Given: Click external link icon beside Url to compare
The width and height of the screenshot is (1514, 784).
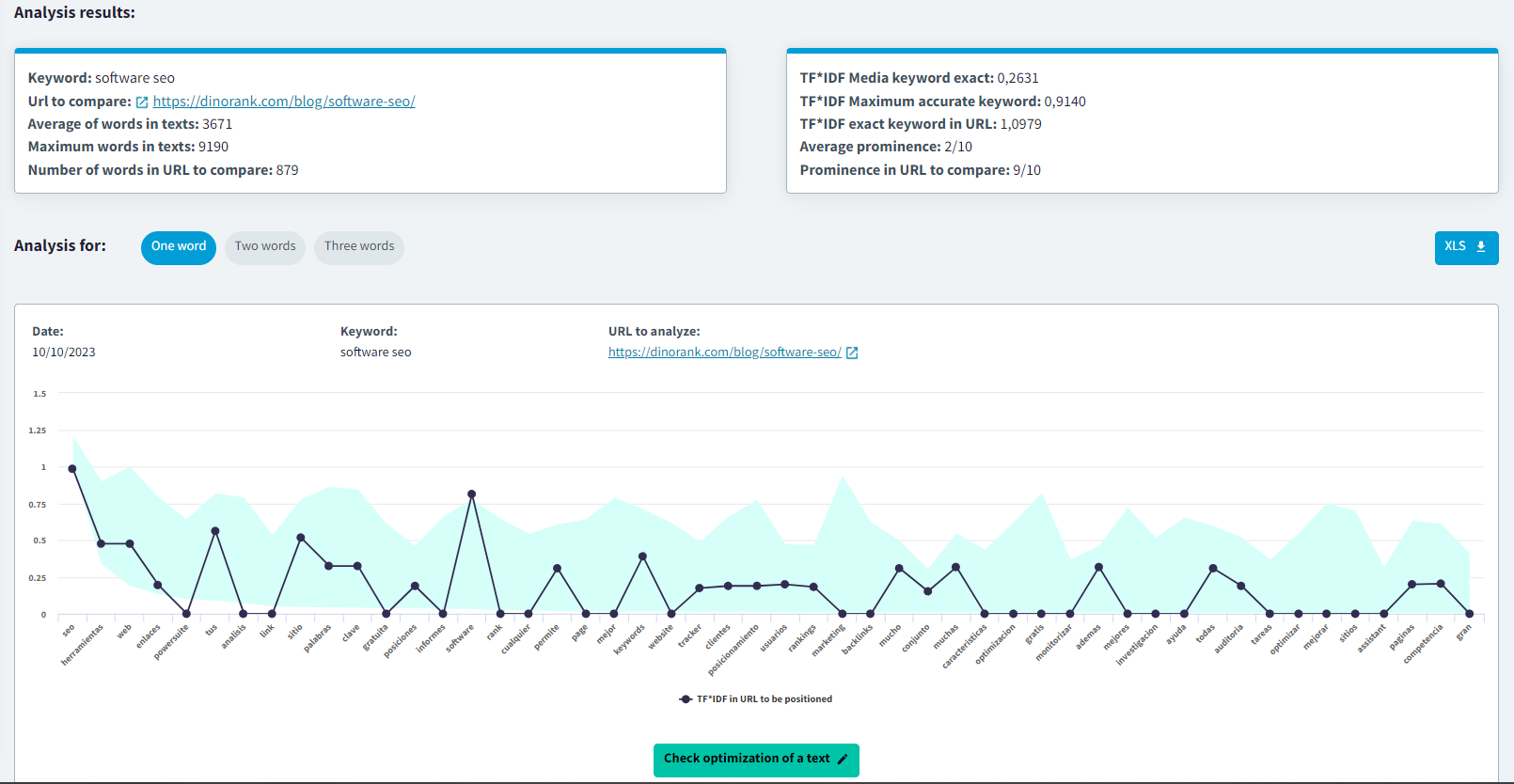Looking at the screenshot, I should pyautogui.click(x=142, y=102).
